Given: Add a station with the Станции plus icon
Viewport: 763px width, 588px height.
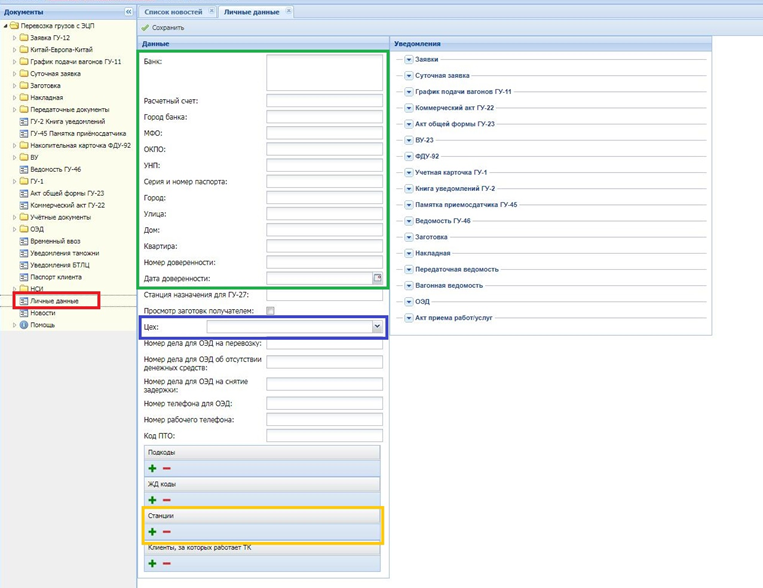Looking at the screenshot, I should click(x=152, y=532).
